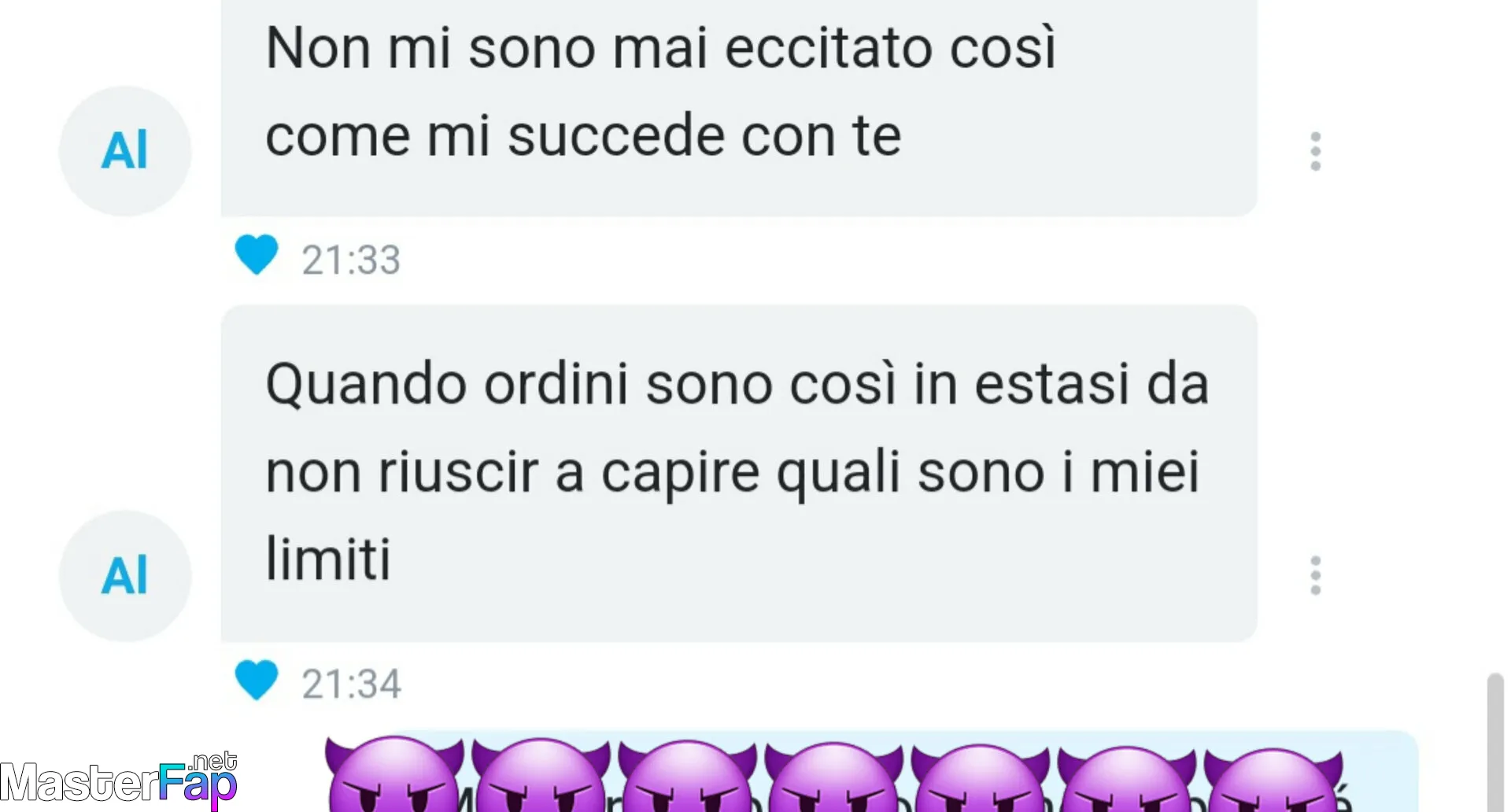The height and width of the screenshot is (812, 1511).
Task: Open three-dot menu for the 21:33 message
Action: coord(1315,151)
